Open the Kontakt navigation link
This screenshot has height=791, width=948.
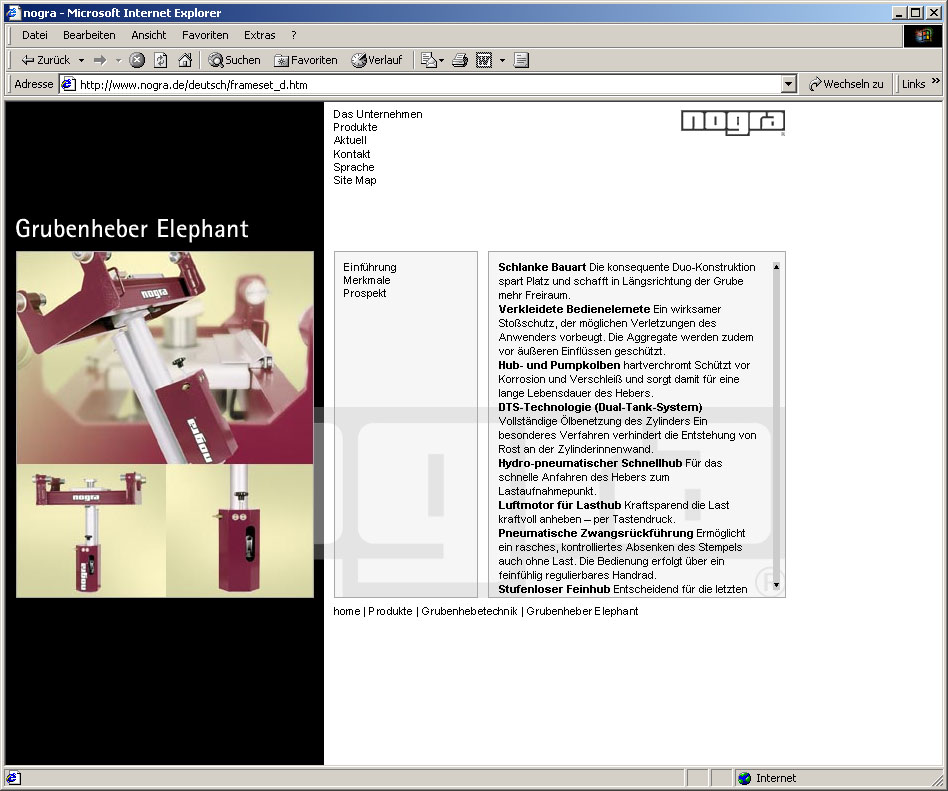click(351, 154)
